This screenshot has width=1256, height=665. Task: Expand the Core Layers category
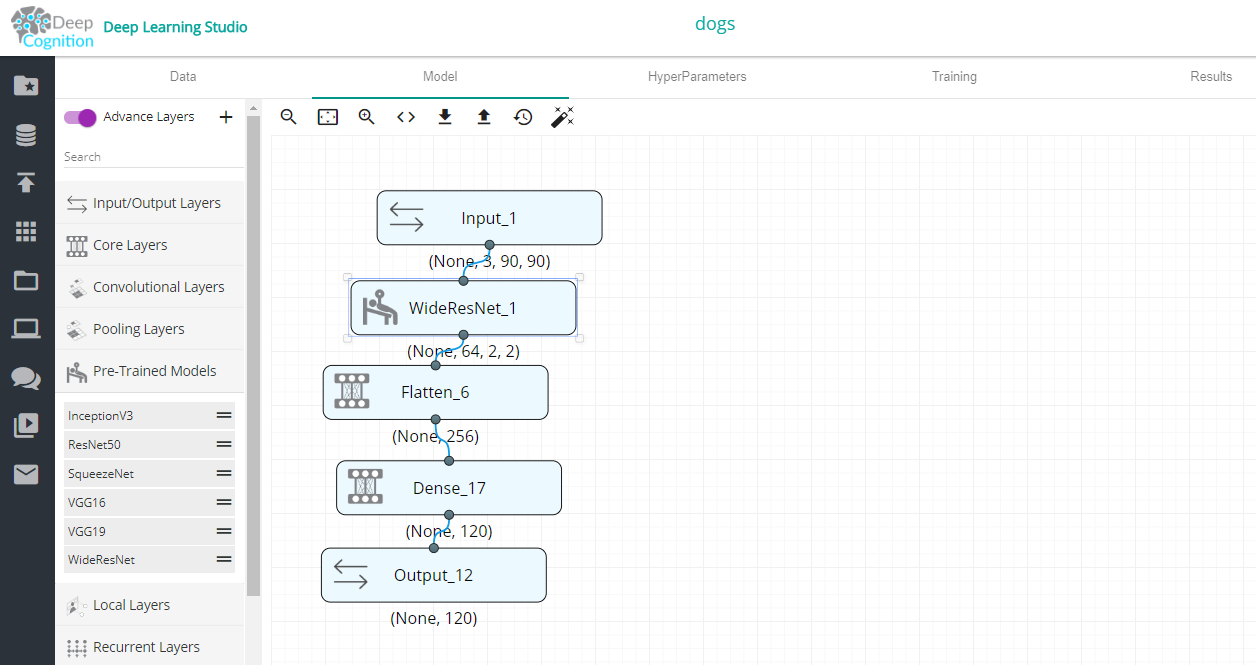[130, 245]
